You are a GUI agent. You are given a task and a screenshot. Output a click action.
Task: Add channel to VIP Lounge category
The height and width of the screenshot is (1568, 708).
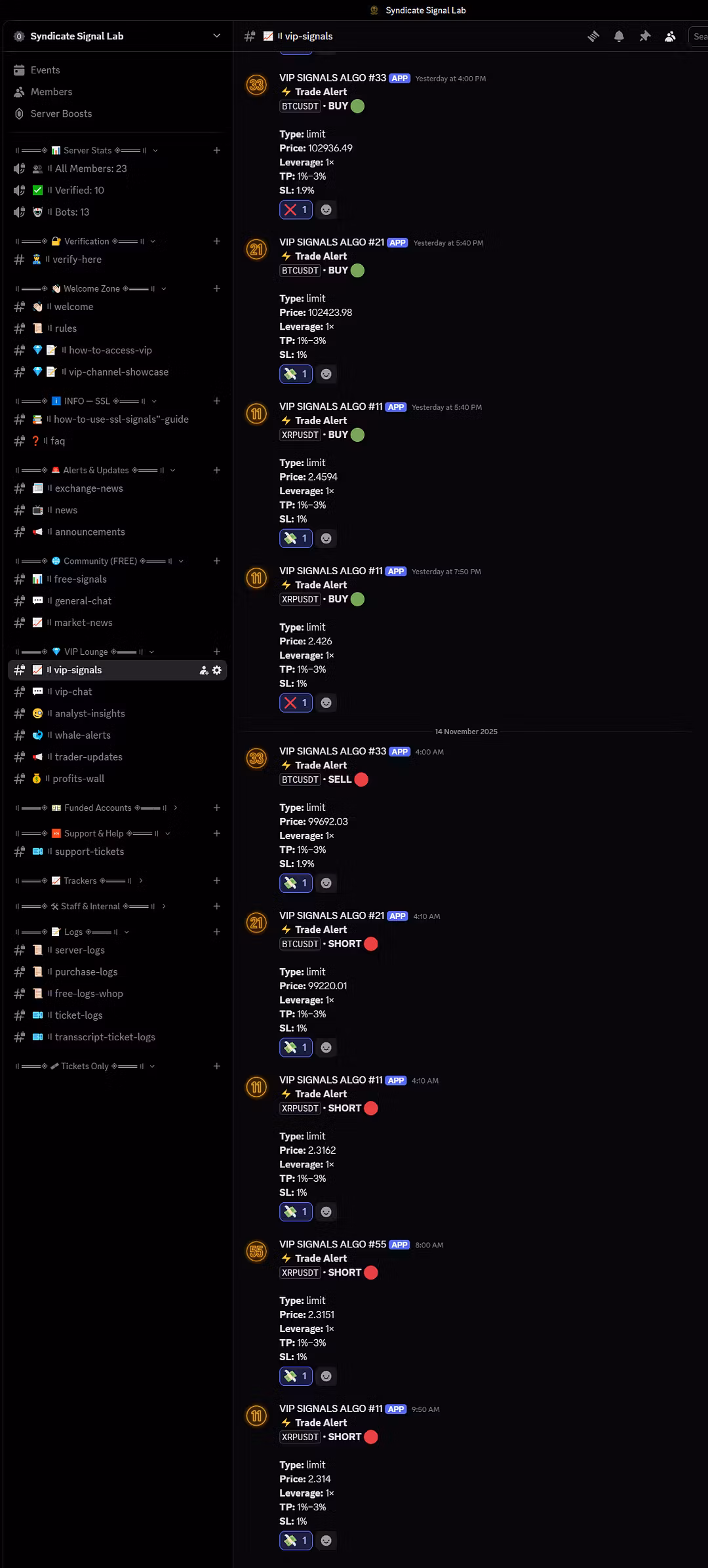tap(216, 652)
